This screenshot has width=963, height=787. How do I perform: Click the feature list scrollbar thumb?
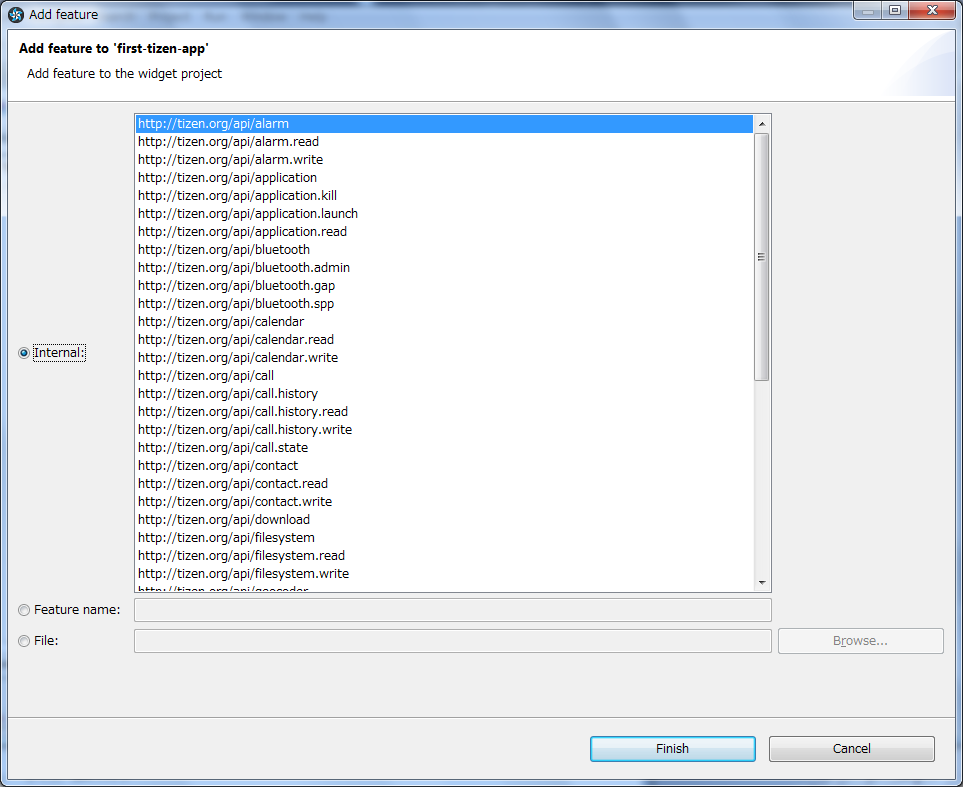pyautogui.click(x=762, y=257)
